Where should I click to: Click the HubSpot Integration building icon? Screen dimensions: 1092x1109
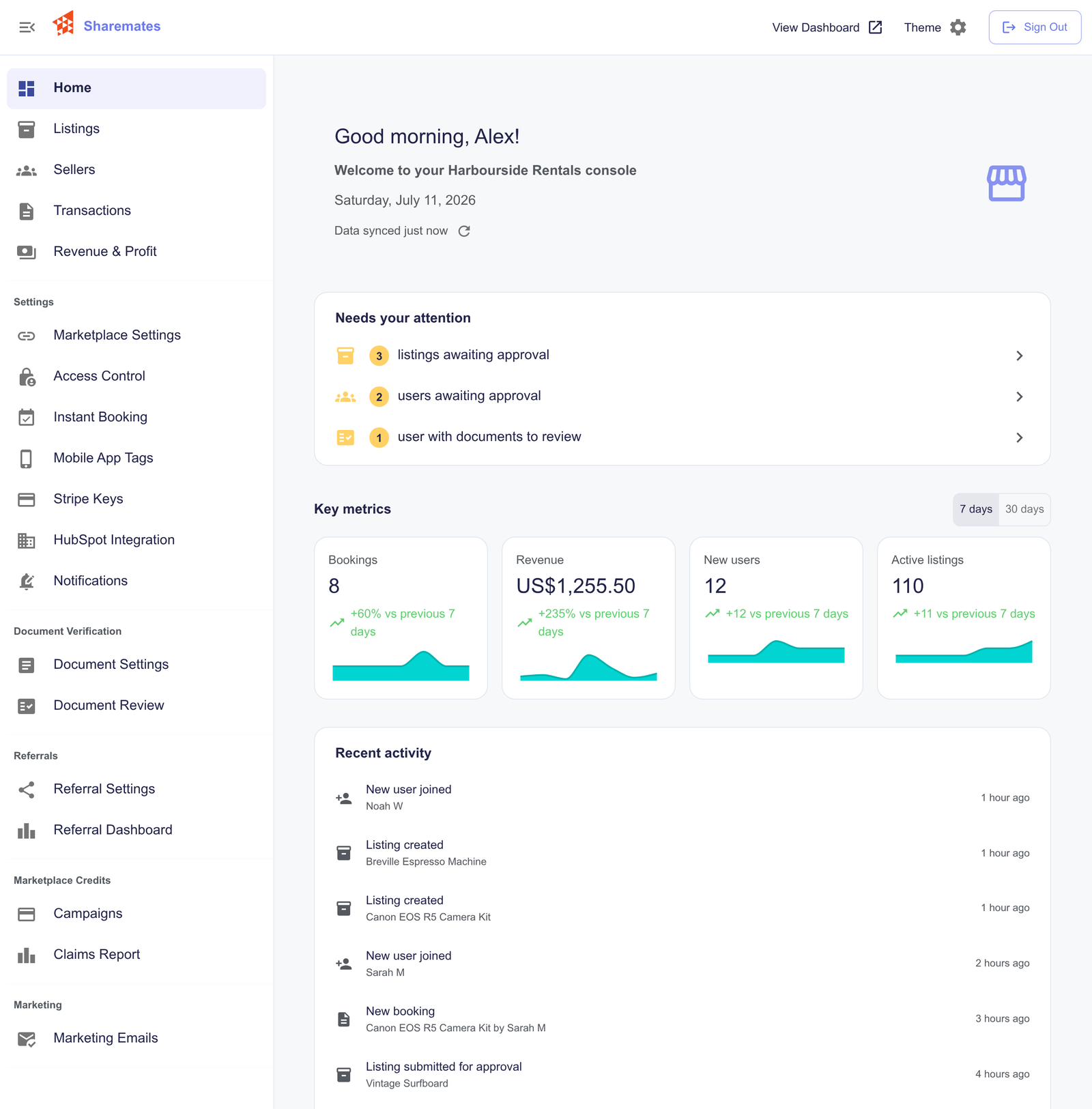pos(27,541)
